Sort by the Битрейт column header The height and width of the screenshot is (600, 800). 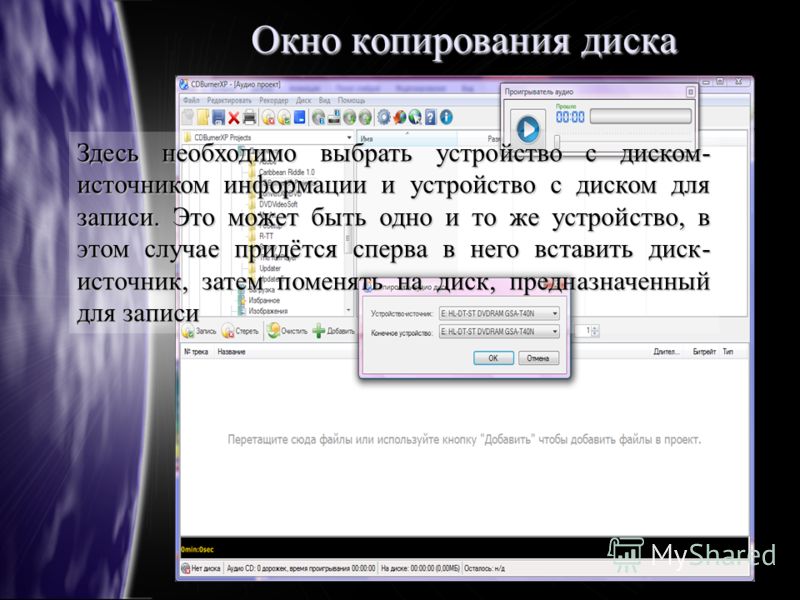pos(704,352)
